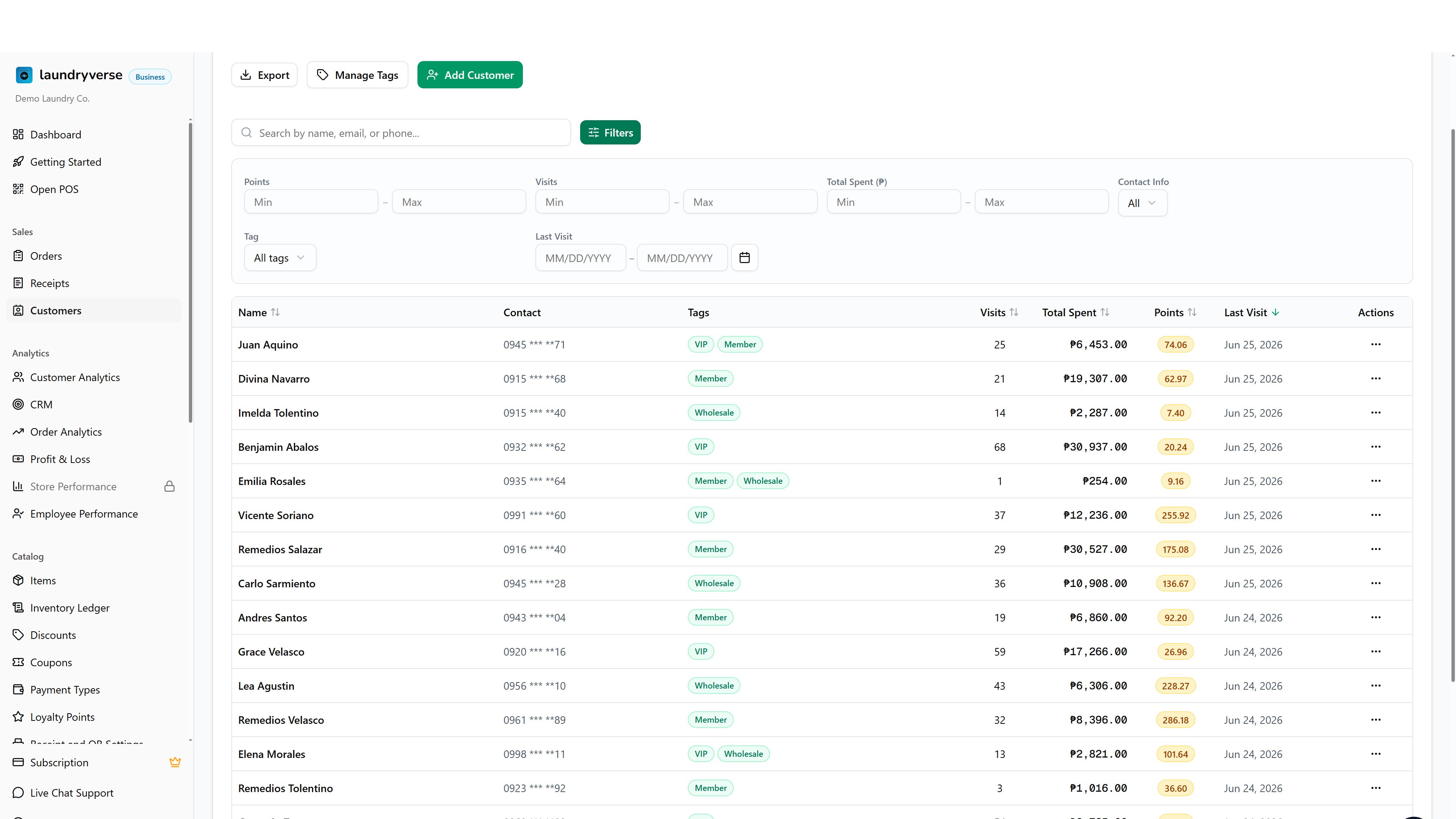This screenshot has height=819, width=1456.
Task: Open Getting Started page
Action: pos(94,162)
